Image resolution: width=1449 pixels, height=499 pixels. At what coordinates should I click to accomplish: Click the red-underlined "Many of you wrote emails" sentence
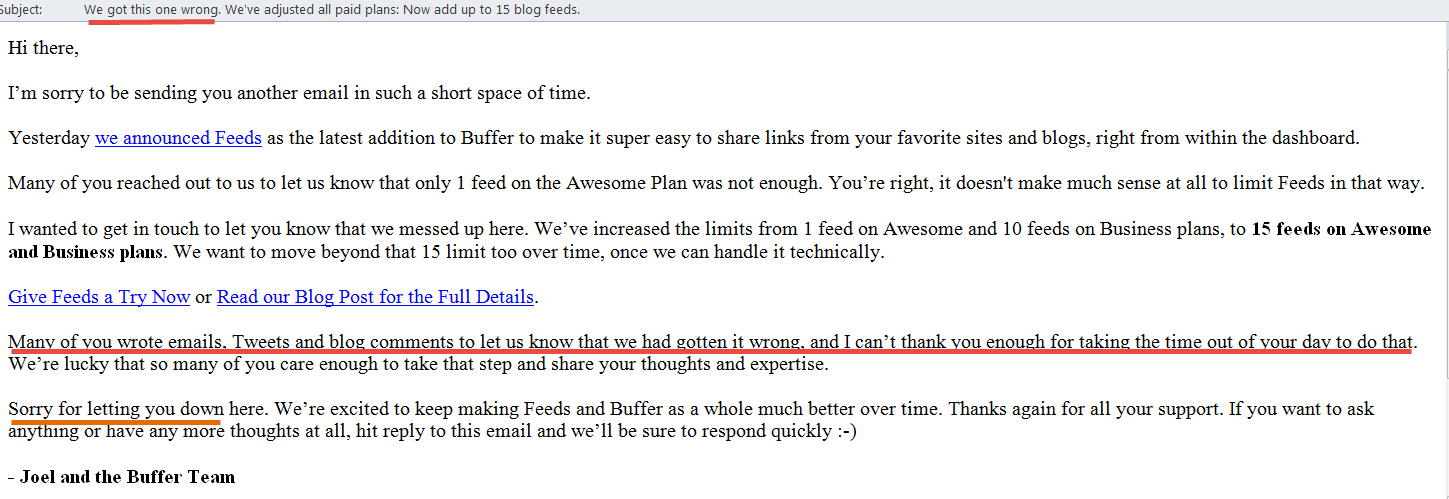coord(712,342)
